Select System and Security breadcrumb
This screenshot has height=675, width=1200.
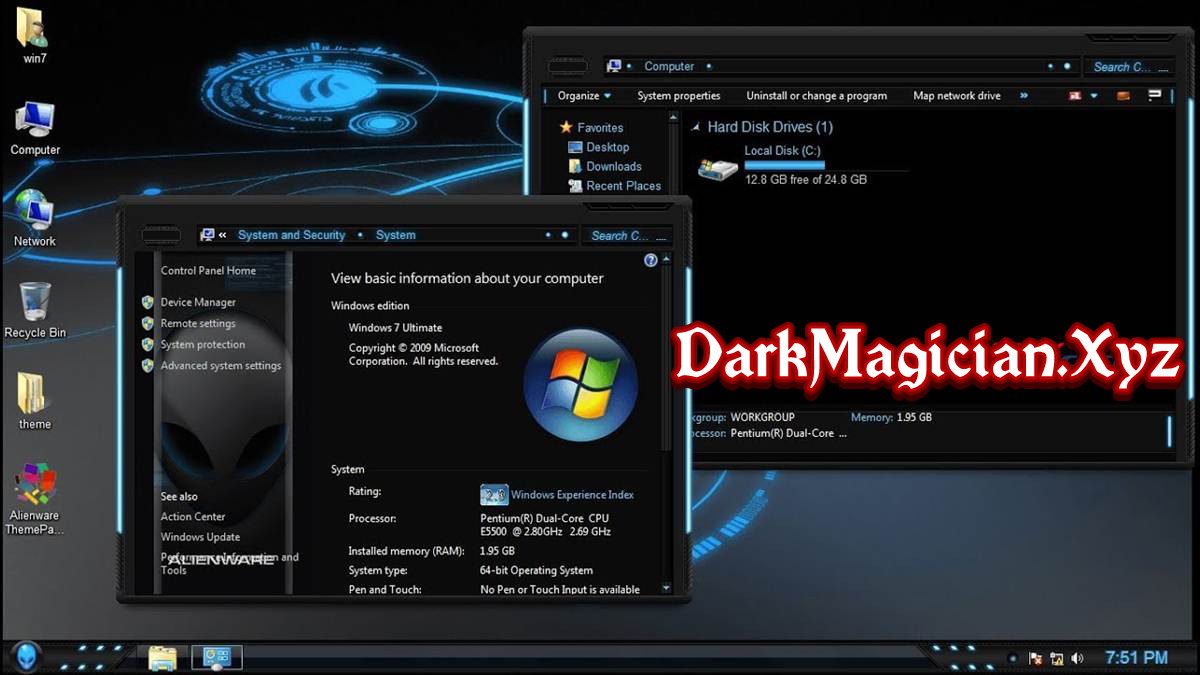pyautogui.click(x=292, y=235)
